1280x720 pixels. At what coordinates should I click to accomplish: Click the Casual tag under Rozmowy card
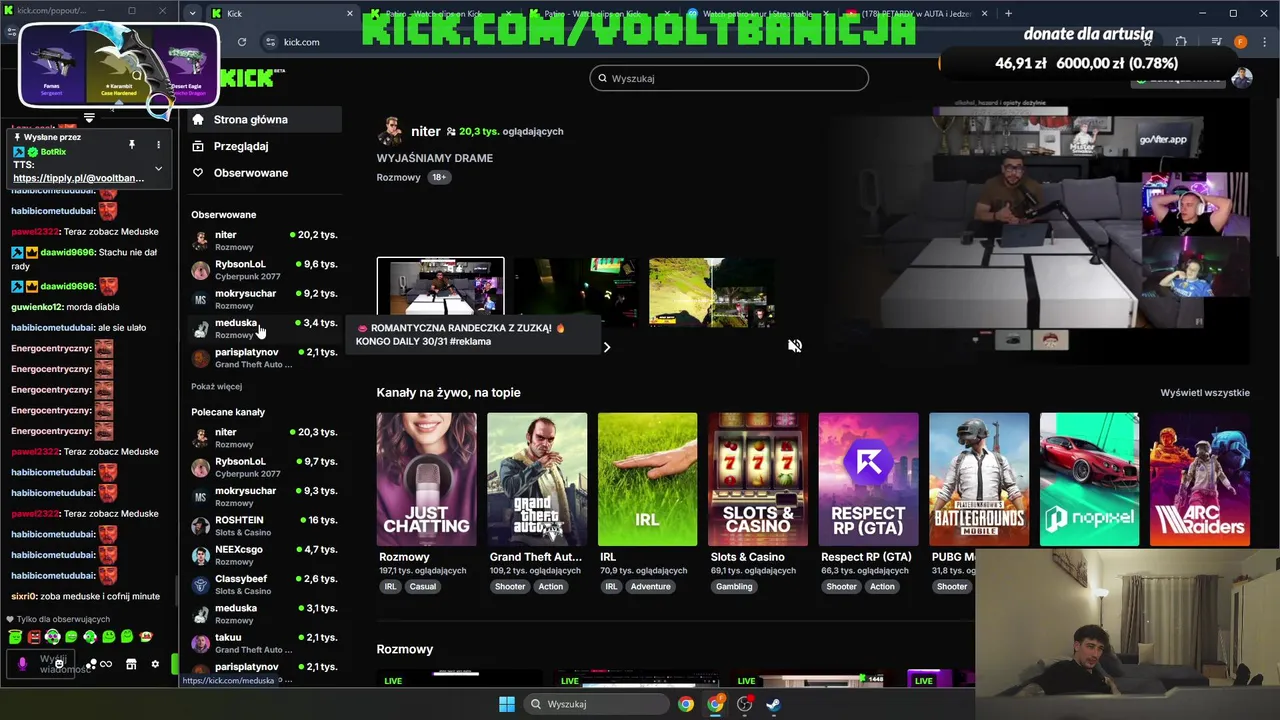422,587
